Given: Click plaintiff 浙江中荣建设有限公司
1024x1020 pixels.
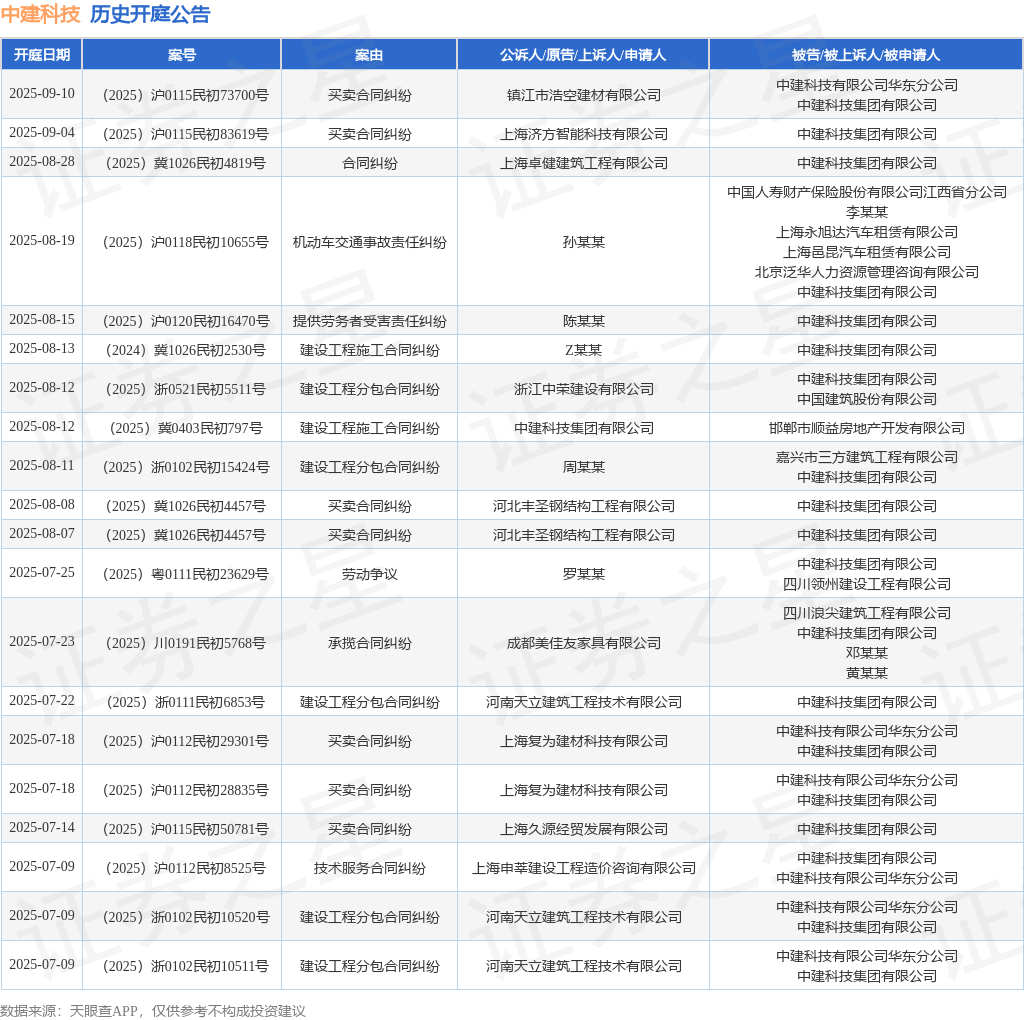Looking at the screenshot, I should (584, 389).
